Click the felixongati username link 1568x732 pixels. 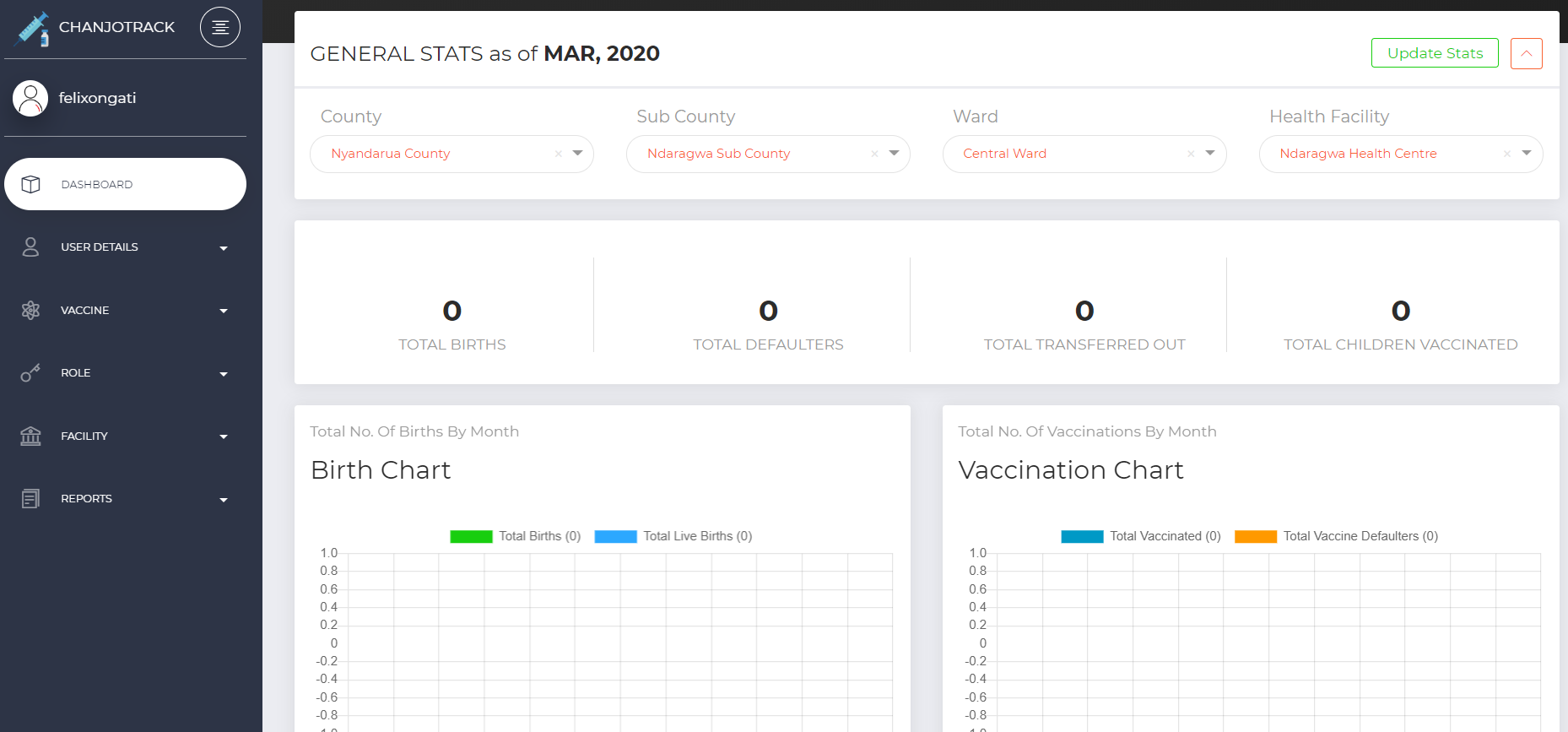coord(97,98)
